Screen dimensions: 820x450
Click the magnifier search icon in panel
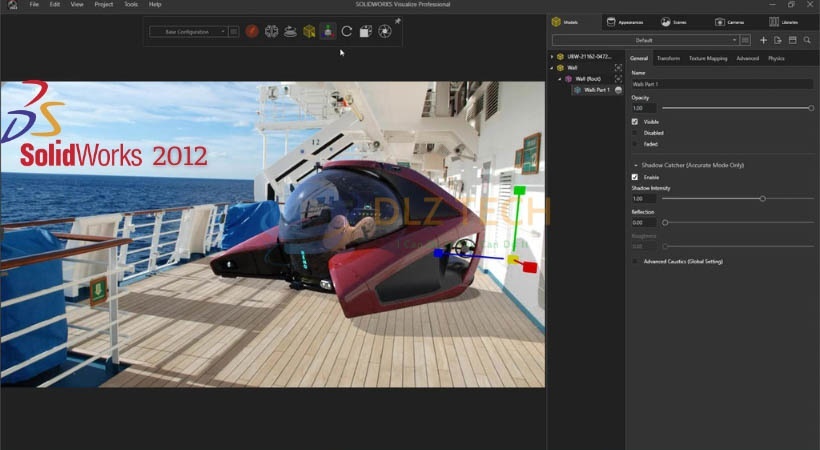(806, 40)
